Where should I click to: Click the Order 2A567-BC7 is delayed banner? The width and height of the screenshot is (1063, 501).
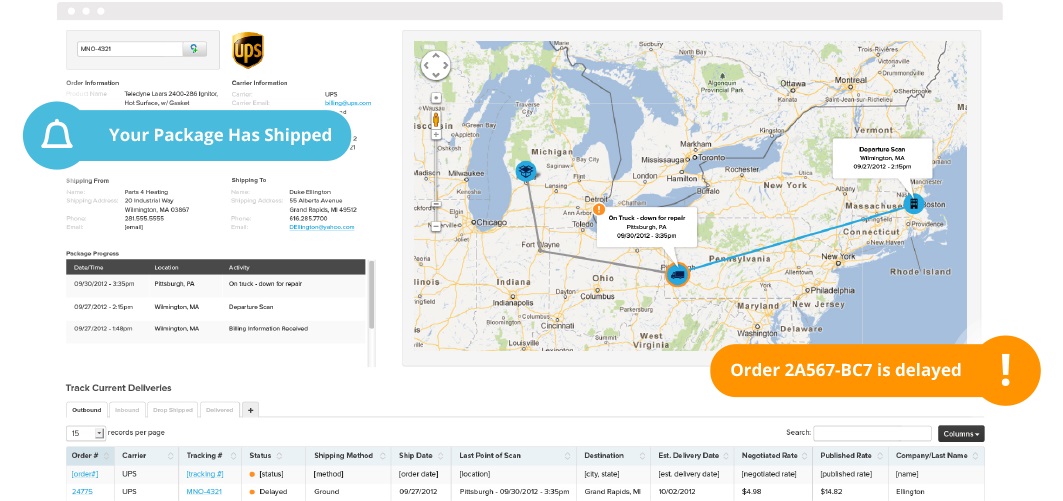[x=875, y=370]
